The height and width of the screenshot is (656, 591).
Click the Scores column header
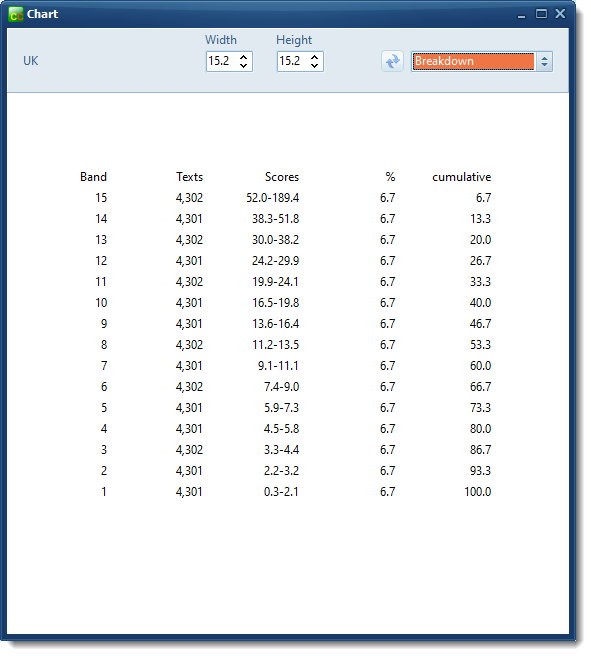point(282,177)
